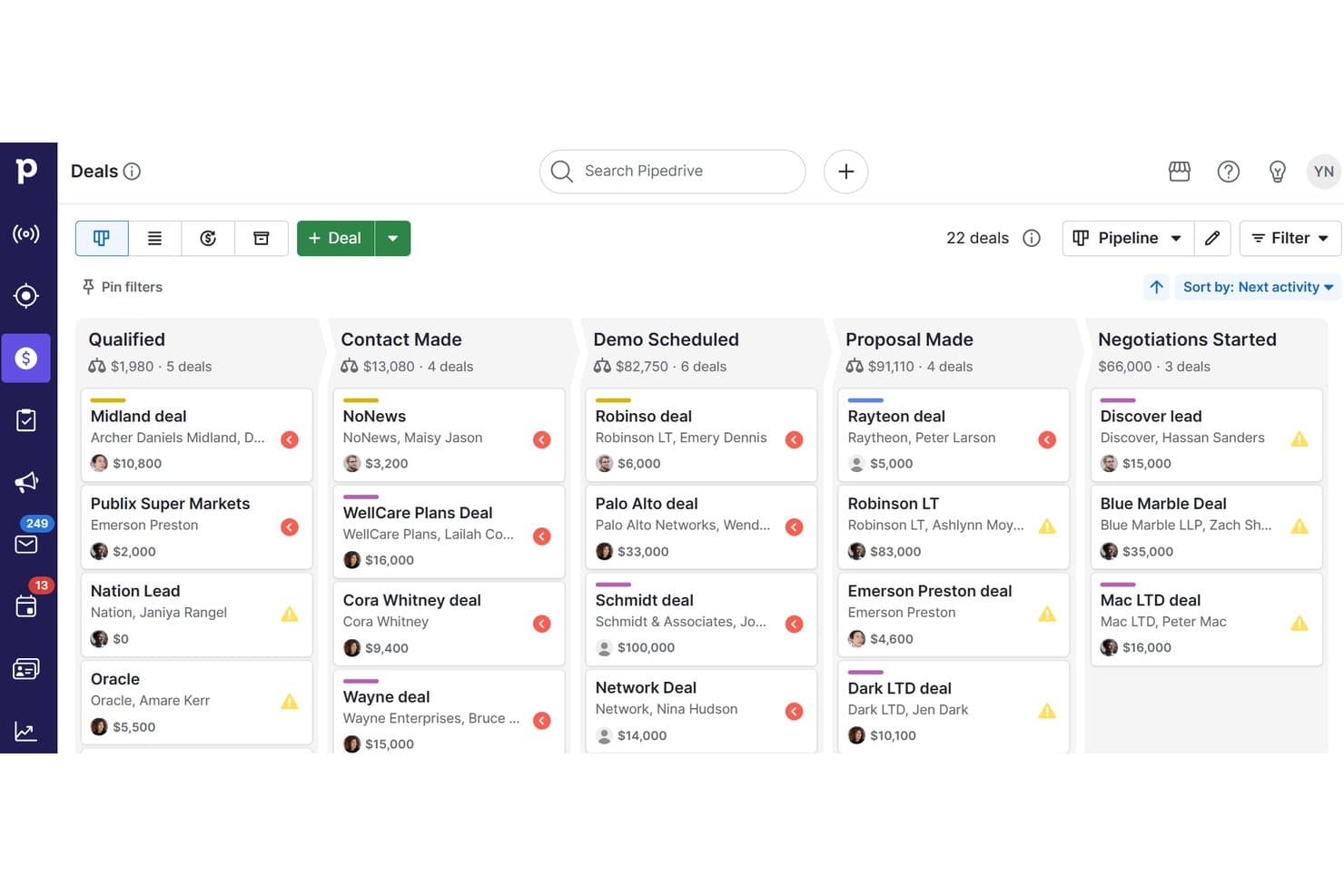Focus the Search Pipedrive field

[x=672, y=171]
